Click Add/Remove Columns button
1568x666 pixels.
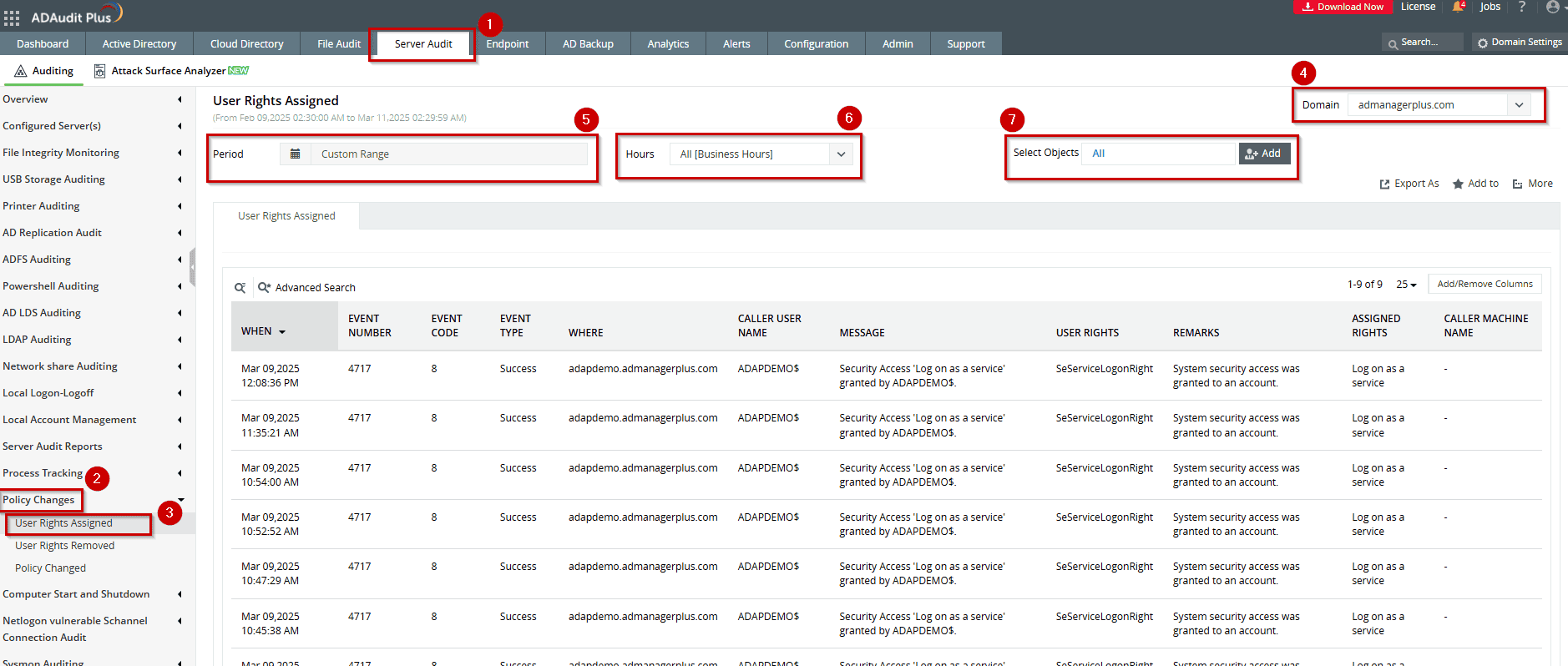coord(1485,285)
